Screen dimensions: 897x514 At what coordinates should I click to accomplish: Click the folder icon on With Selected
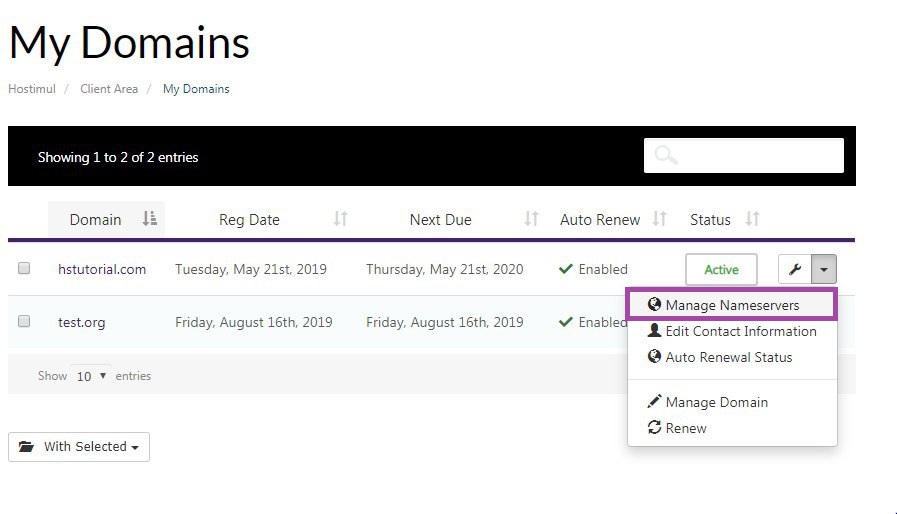(x=26, y=447)
